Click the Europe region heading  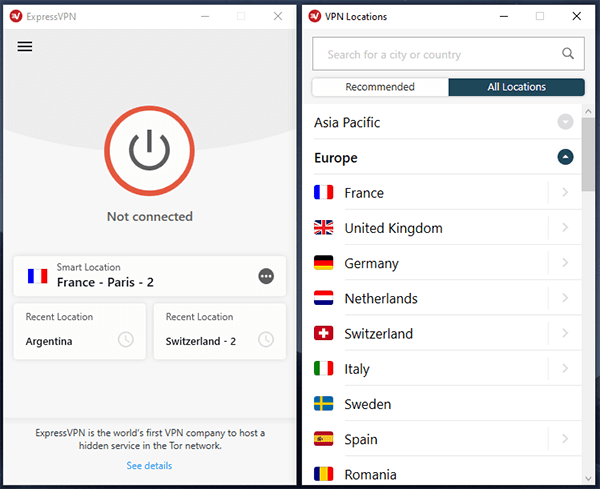336,158
